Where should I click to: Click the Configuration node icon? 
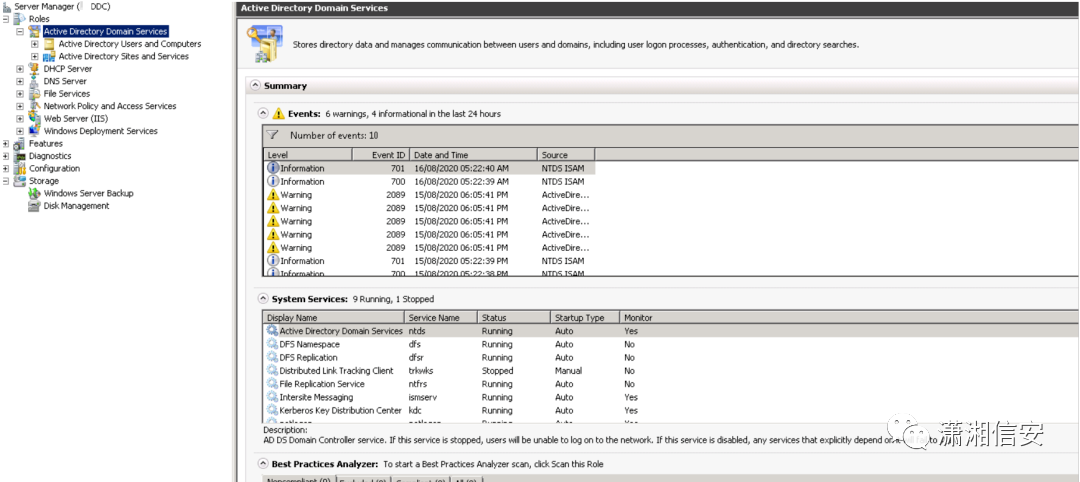20,169
